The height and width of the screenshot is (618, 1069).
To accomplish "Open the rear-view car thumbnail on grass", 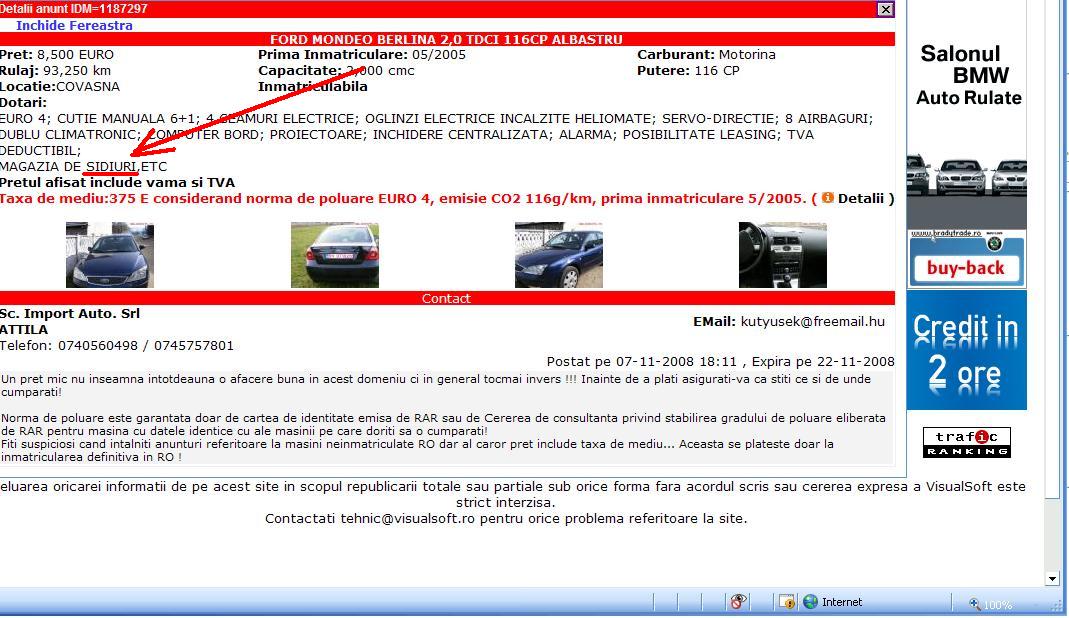I will coord(335,255).
